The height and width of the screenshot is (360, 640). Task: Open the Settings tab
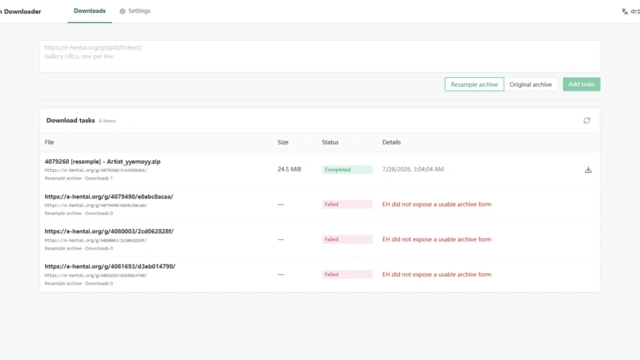coord(135,11)
